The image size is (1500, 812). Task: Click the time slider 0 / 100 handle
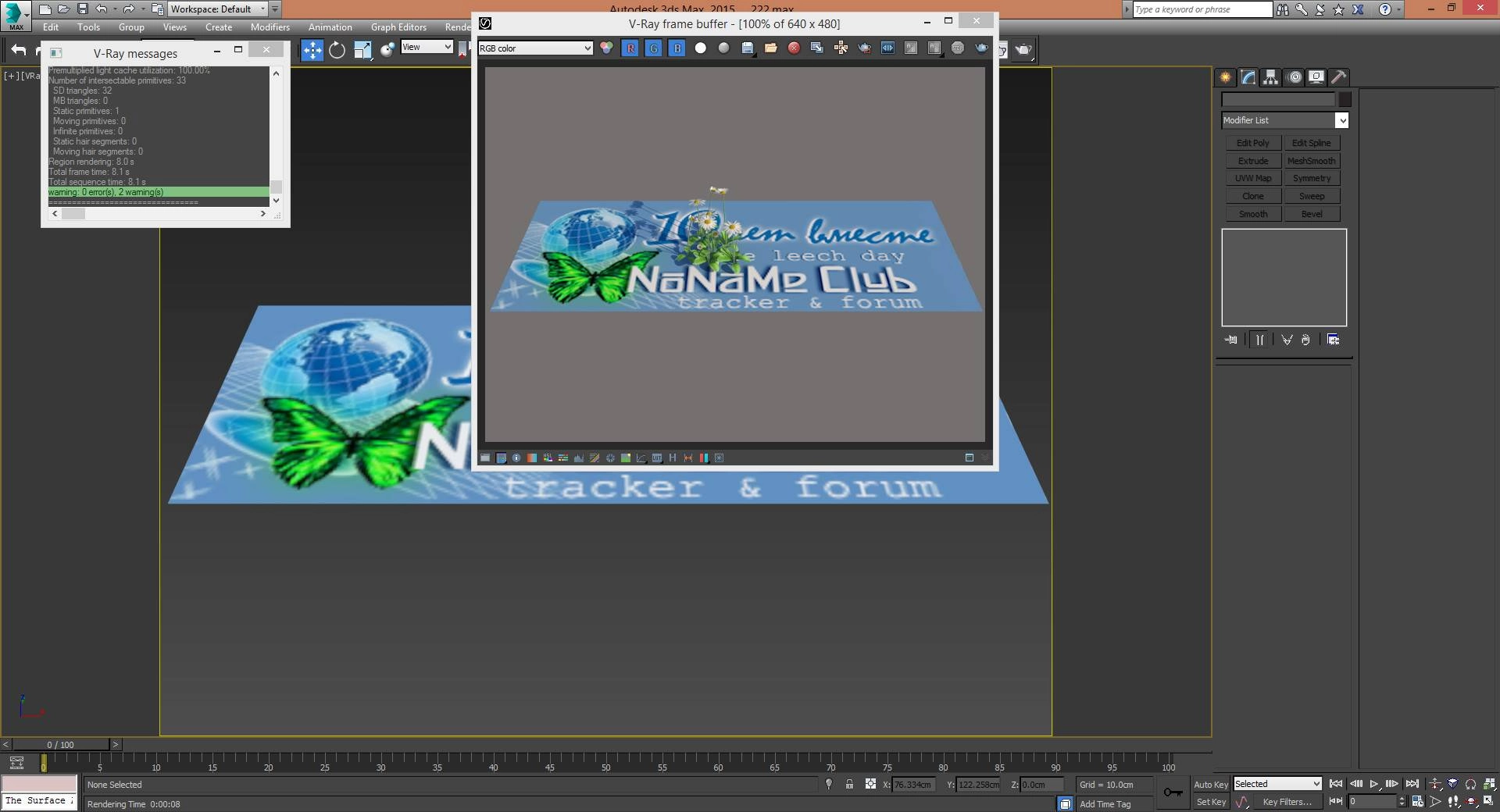click(x=61, y=745)
